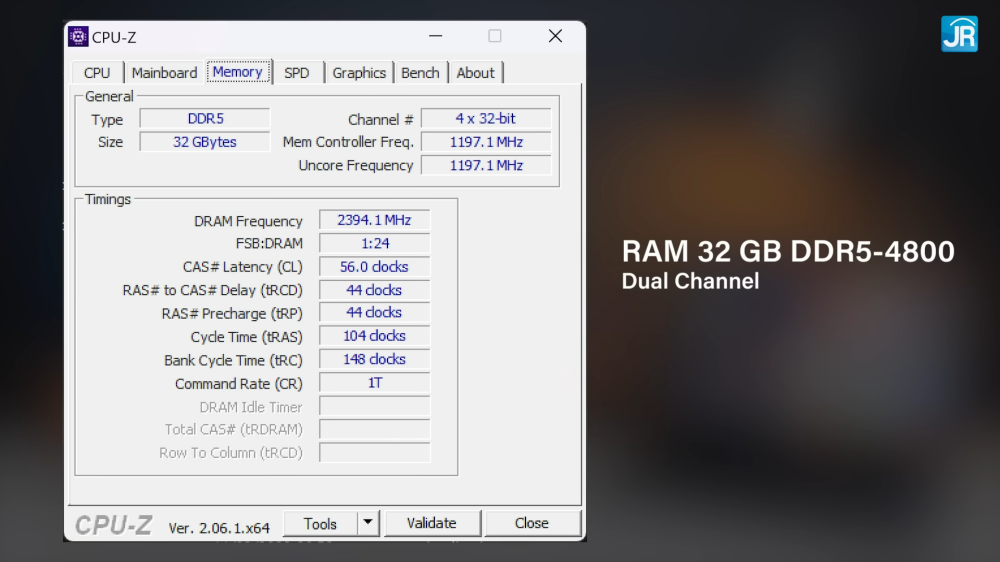
Task: Minimize the CPU-Z window
Action: (x=436, y=36)
